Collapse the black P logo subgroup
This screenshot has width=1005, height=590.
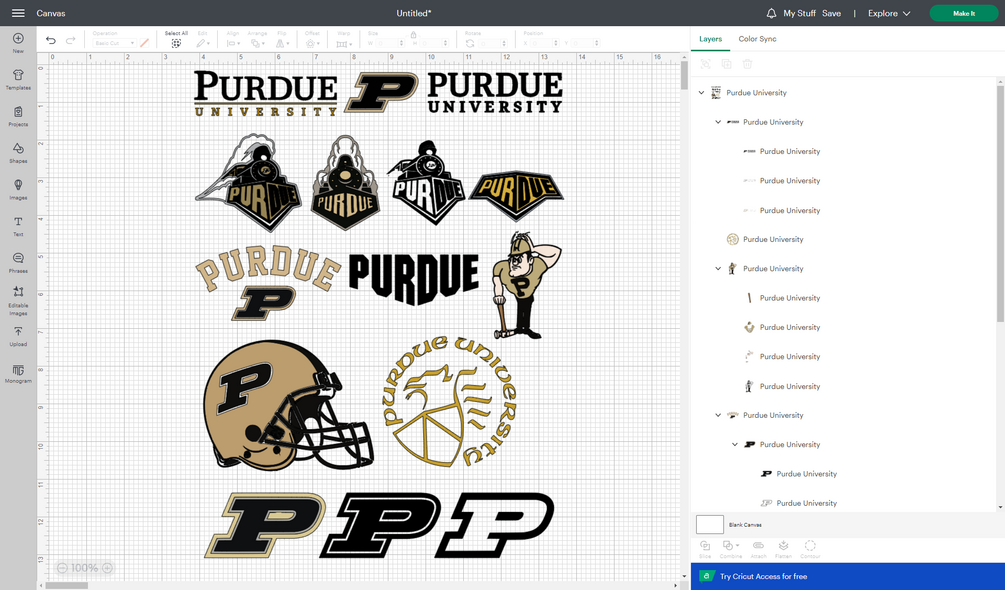[735, 445]
